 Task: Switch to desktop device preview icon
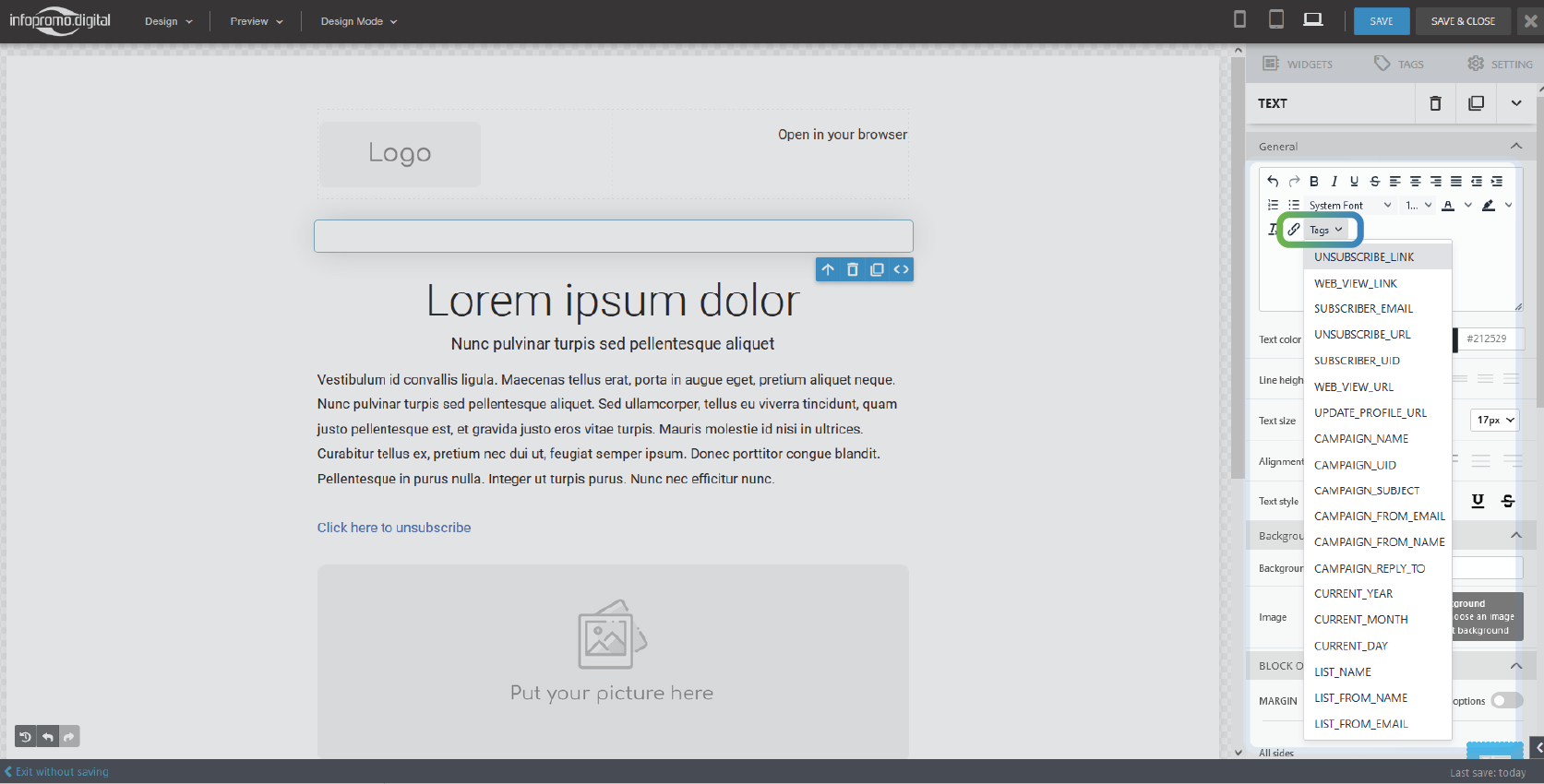click(1312, 19)
